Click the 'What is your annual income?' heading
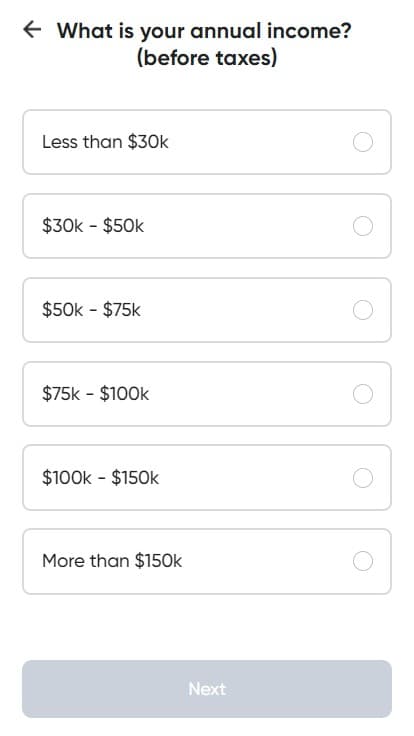 (x=204, y=31)
